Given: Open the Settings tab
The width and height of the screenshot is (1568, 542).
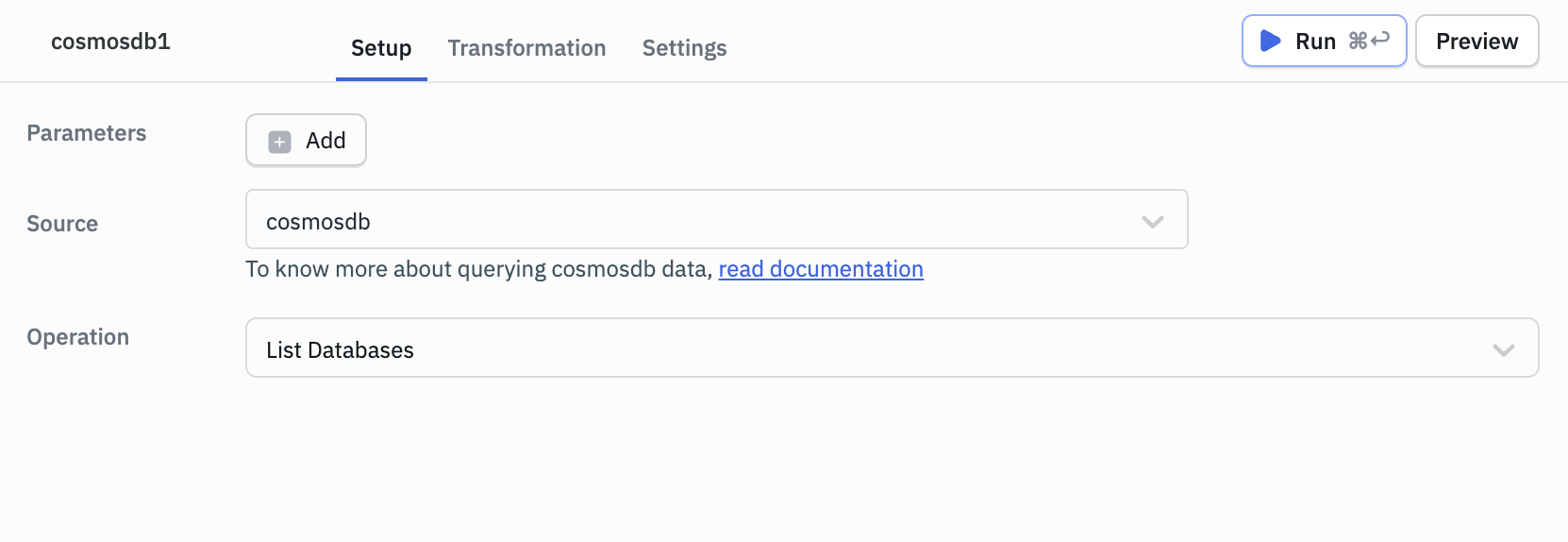Looking at the screenshot, I should click(x=684, y=48).
